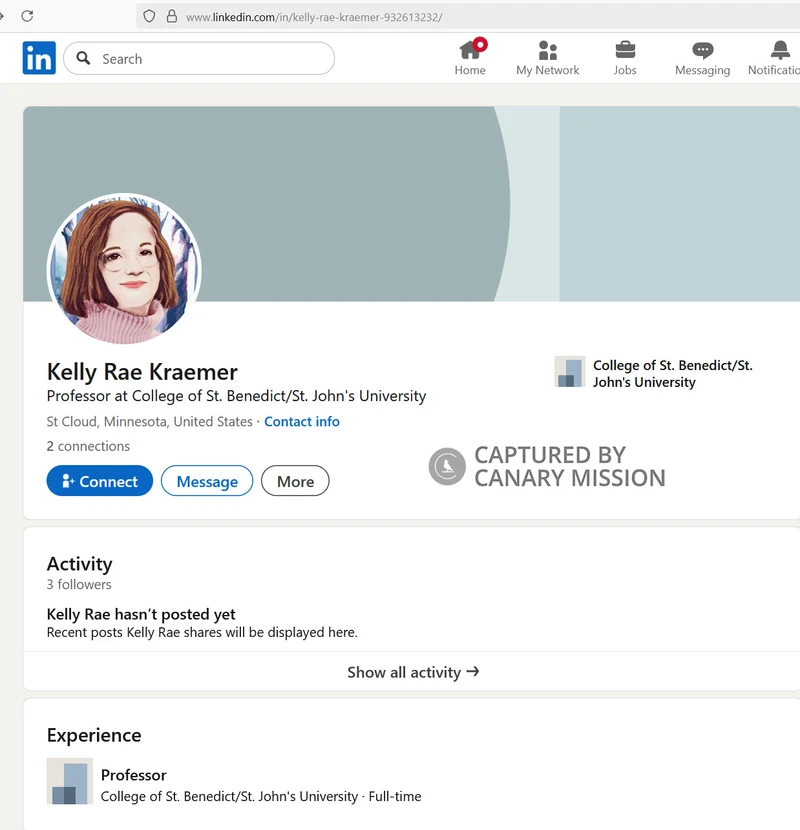The image size is (800, 830).
Task: View Kelly Rae Kraemer's profile photo
Action: coord(124,269)
